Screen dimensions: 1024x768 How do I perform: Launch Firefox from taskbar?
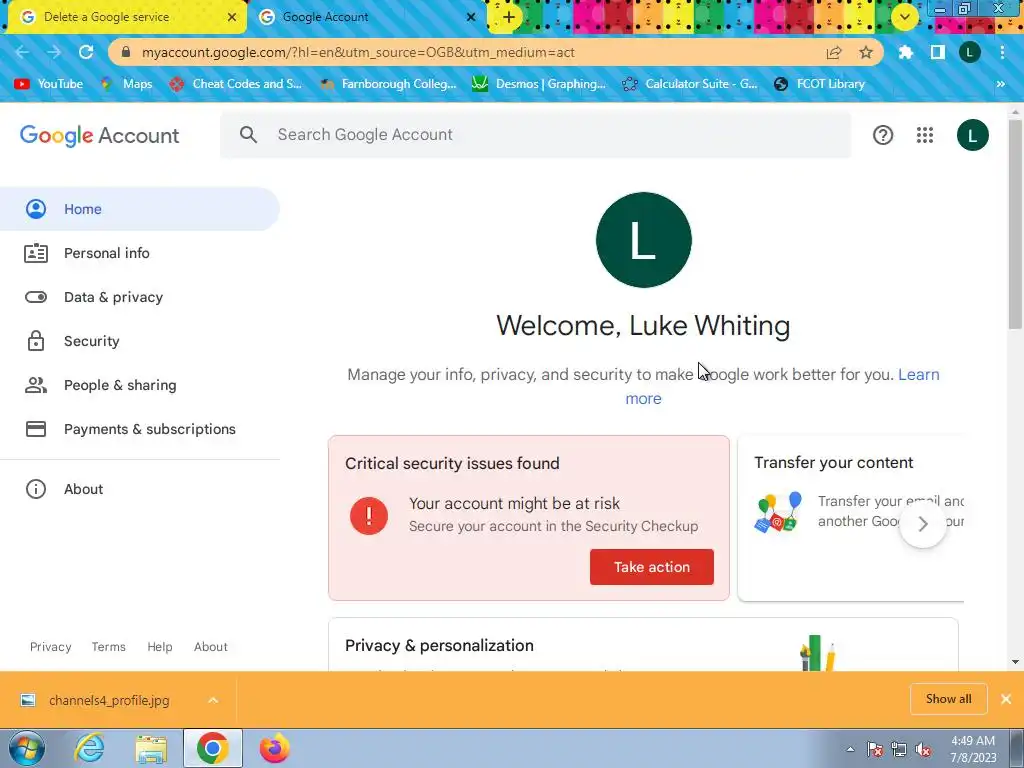274,748
